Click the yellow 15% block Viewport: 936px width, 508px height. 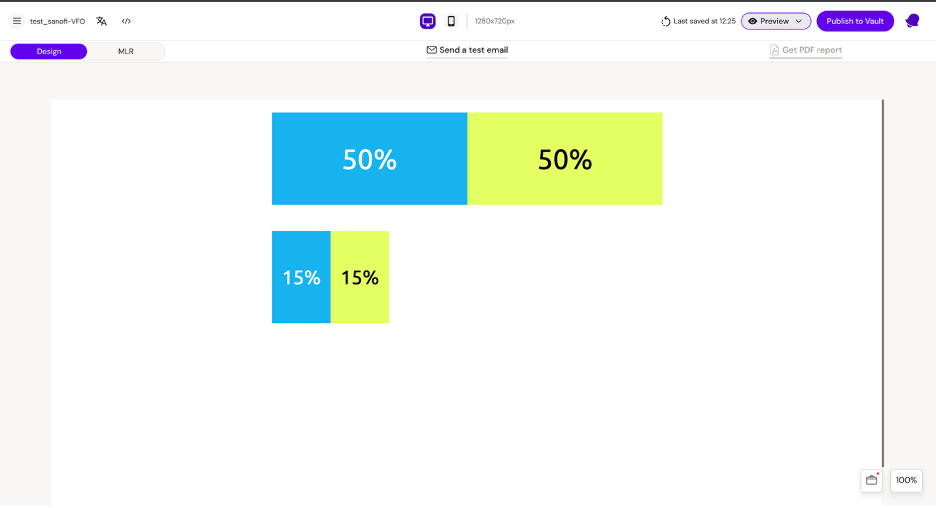tap(360, 277)
